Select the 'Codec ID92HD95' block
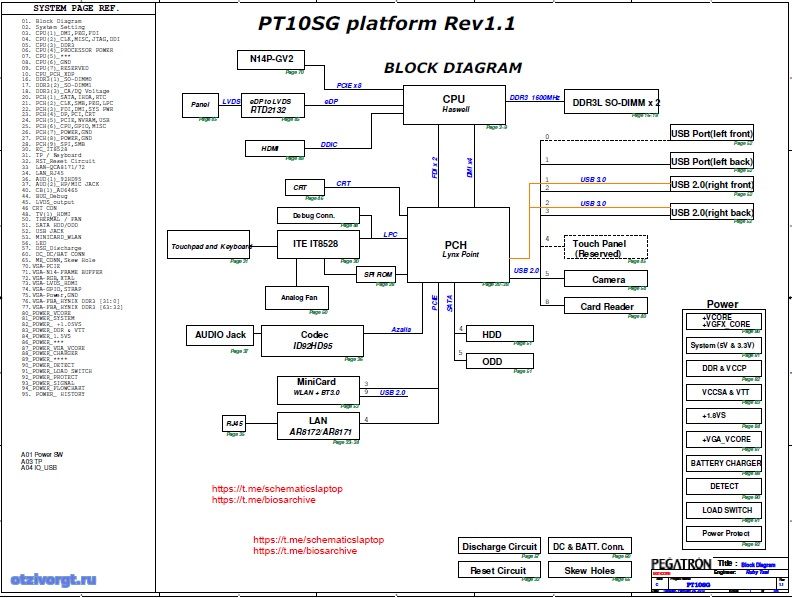The image size is (792, 598). (312, 341)
